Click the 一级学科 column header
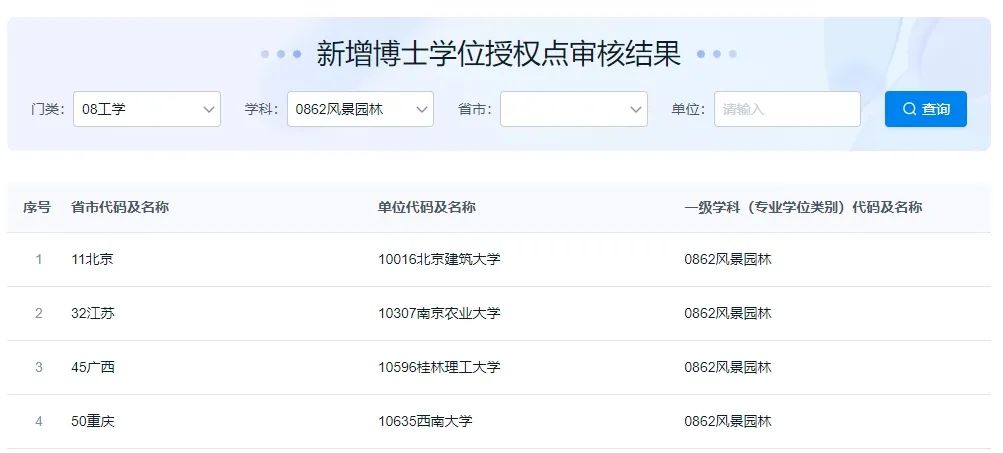The image size is (1003, 453). pos(802,207)
